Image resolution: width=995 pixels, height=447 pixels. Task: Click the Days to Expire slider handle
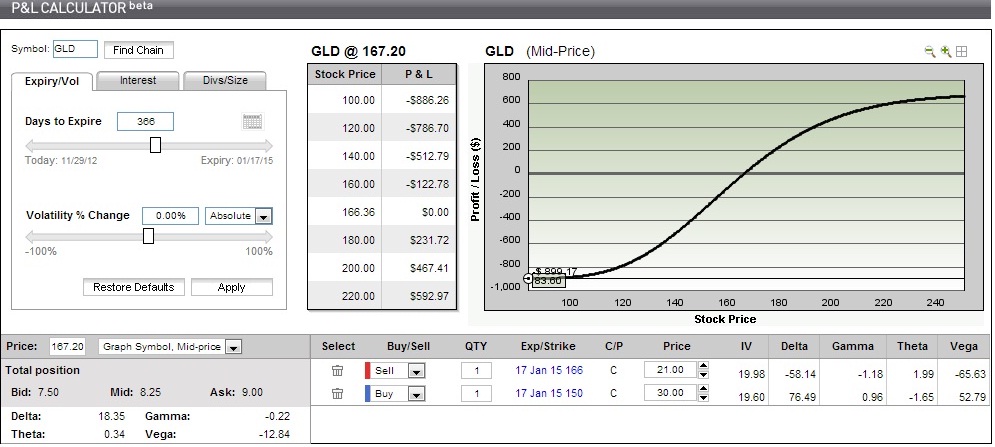coord(155,145)
